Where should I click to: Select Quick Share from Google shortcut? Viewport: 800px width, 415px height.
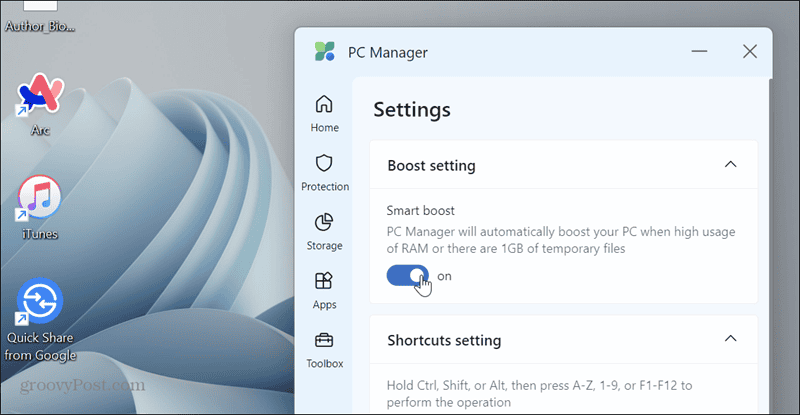[40, 320]
